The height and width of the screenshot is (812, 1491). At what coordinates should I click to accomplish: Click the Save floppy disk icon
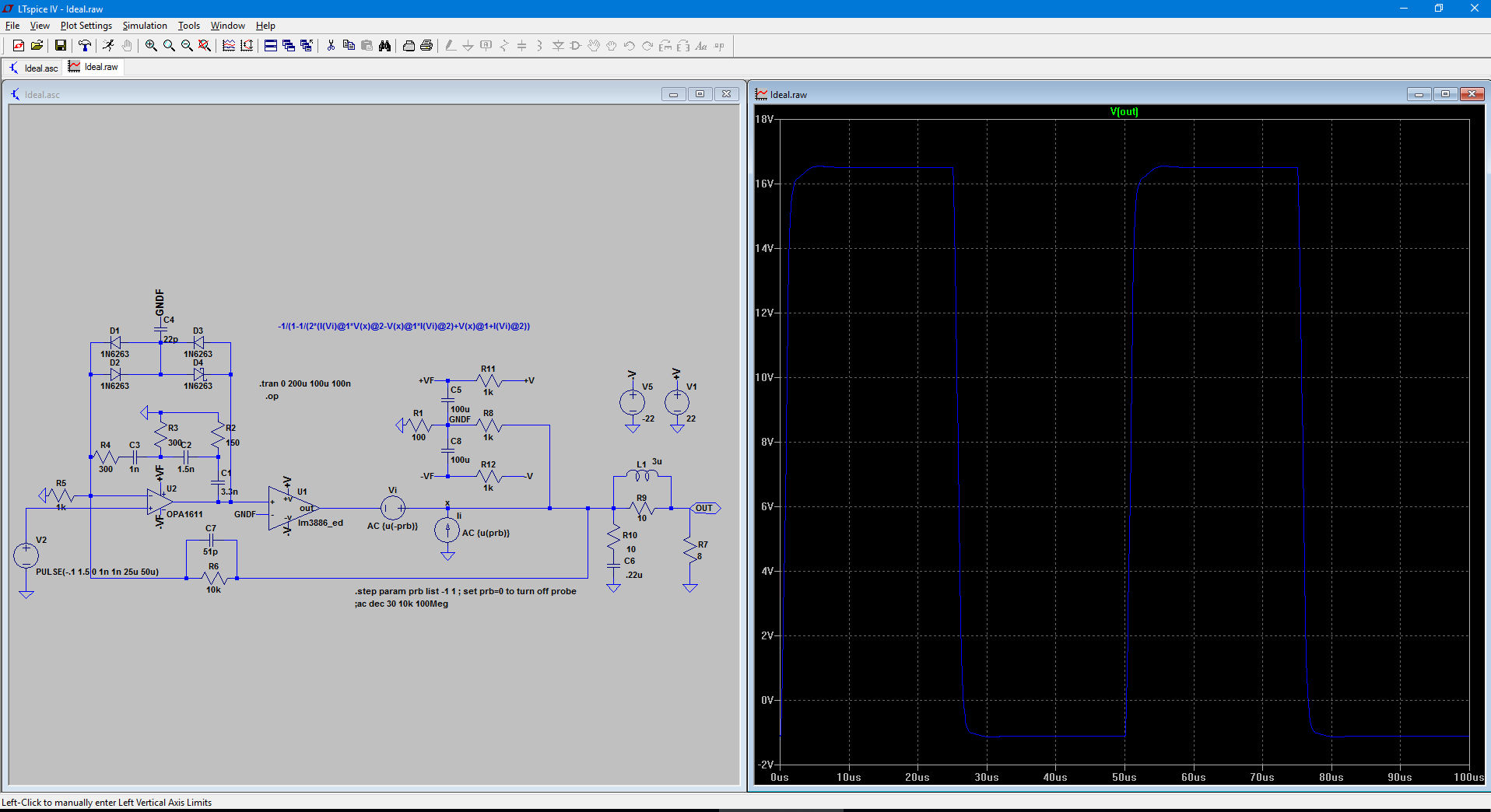[x=60, y=46]
